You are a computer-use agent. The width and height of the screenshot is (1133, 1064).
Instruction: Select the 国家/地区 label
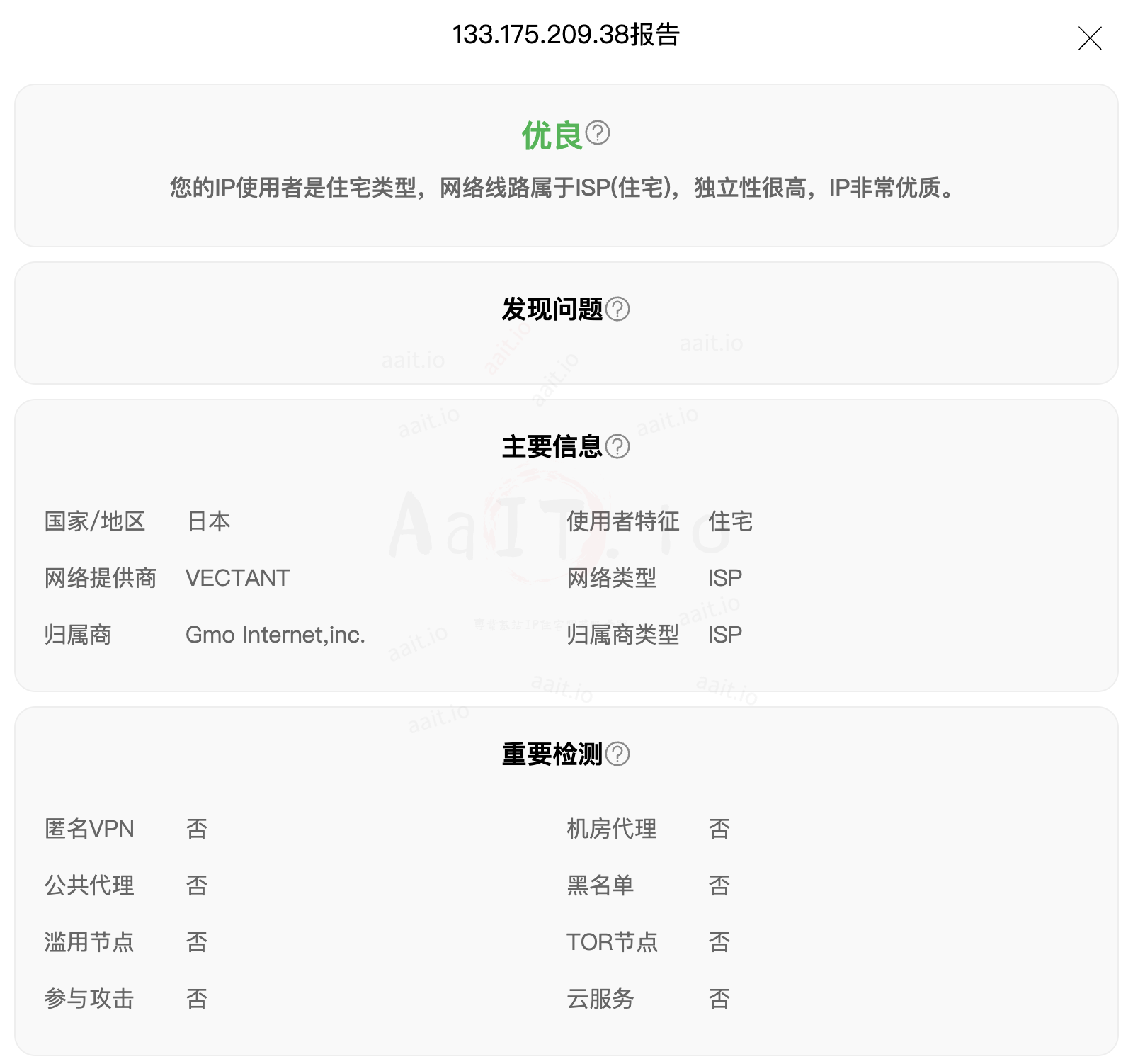(95, 521)
